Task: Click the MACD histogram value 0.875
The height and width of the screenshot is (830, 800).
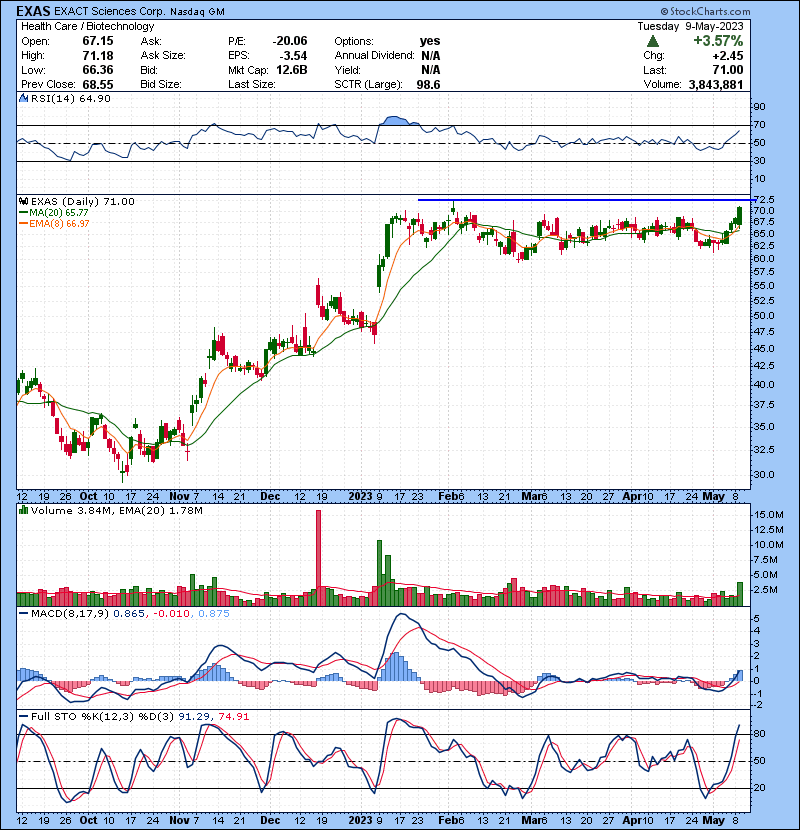Action: click(214, 614)
